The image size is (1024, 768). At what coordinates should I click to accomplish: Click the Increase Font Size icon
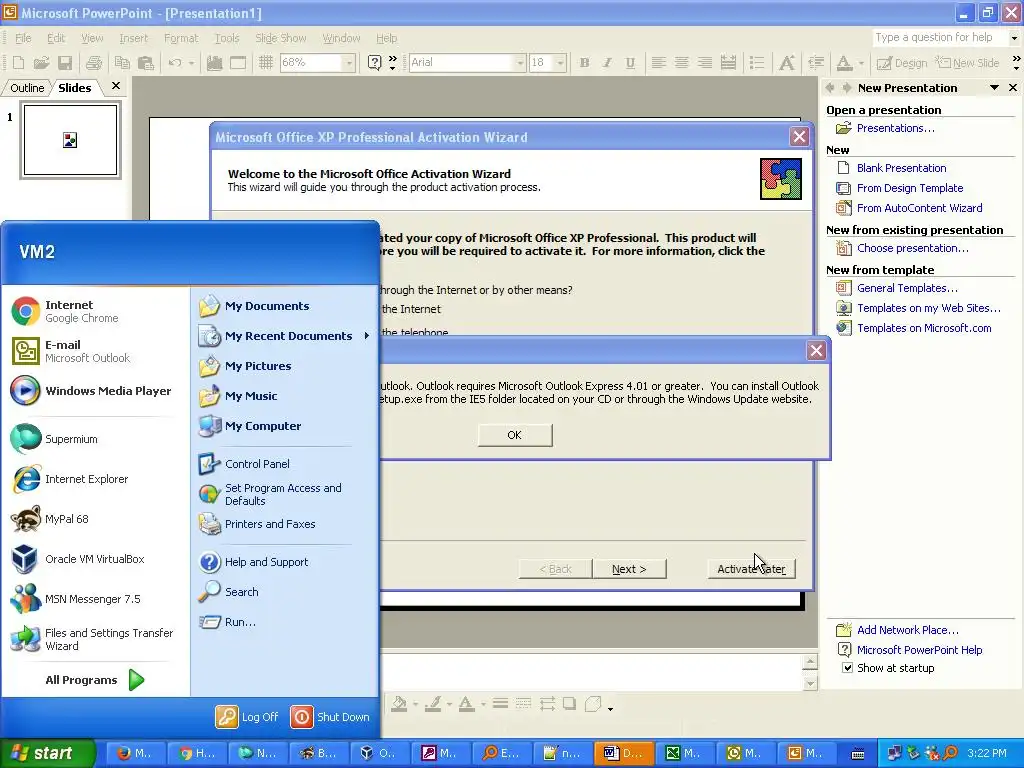(x=787, y=63)
